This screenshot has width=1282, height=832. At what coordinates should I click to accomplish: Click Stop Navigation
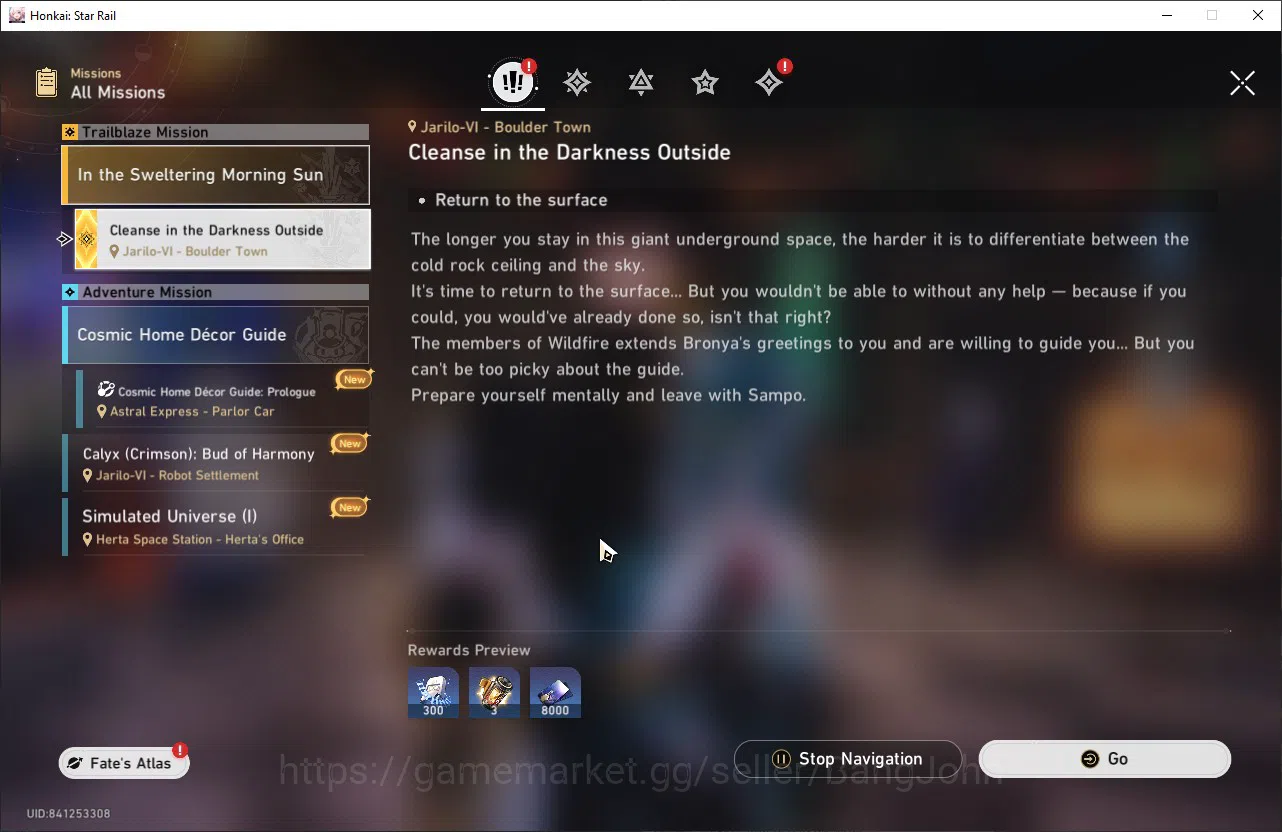848,759
